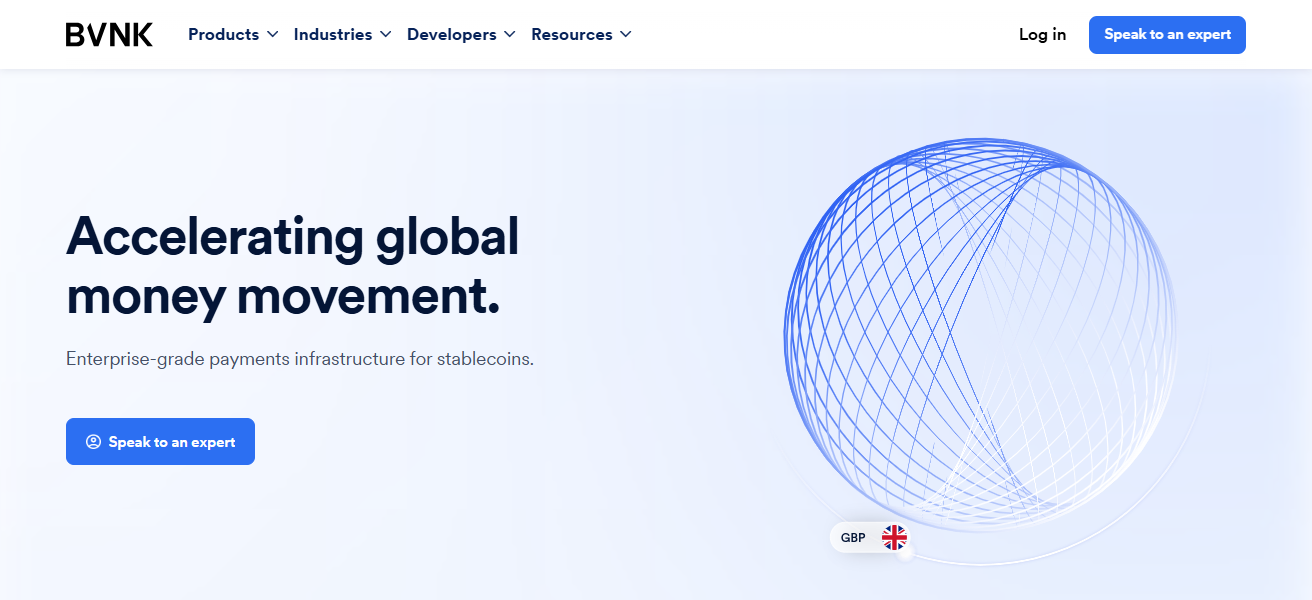Click the Accelerating global money movement headline
1312x600 pixels.
pos(292,266)
